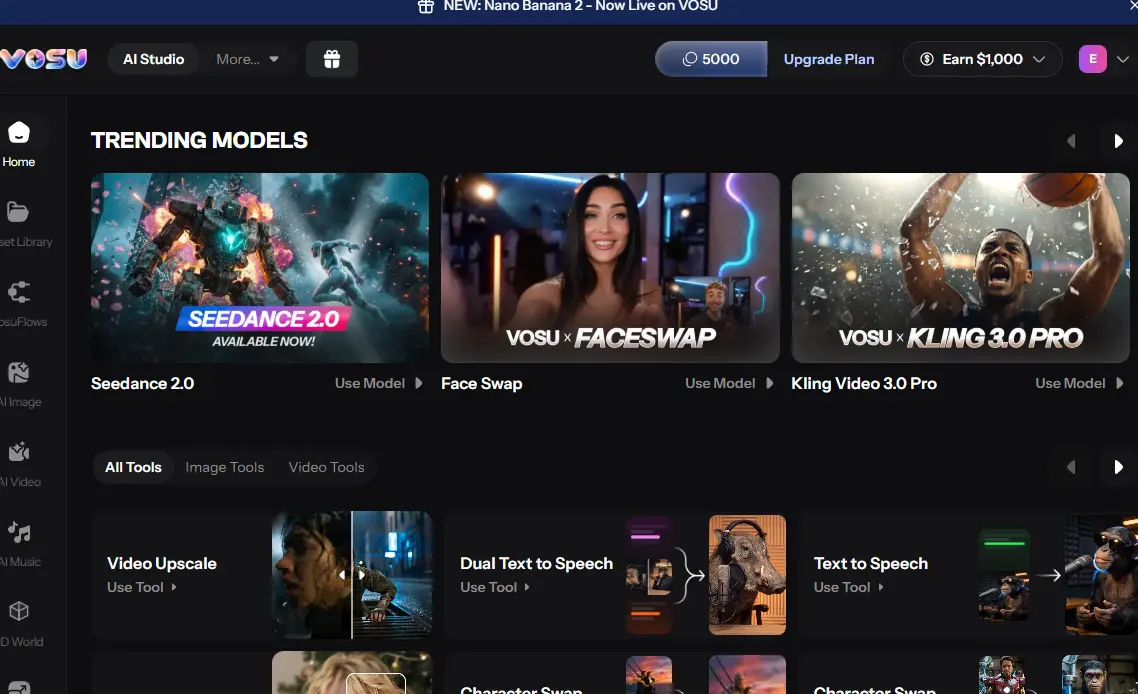
Task: Click Use Tool under Video Upscale
Action: coord(142,587)
